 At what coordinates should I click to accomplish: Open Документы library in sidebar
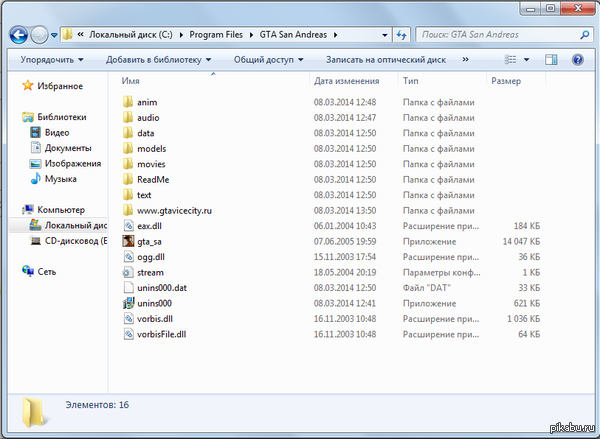(68, 148)
